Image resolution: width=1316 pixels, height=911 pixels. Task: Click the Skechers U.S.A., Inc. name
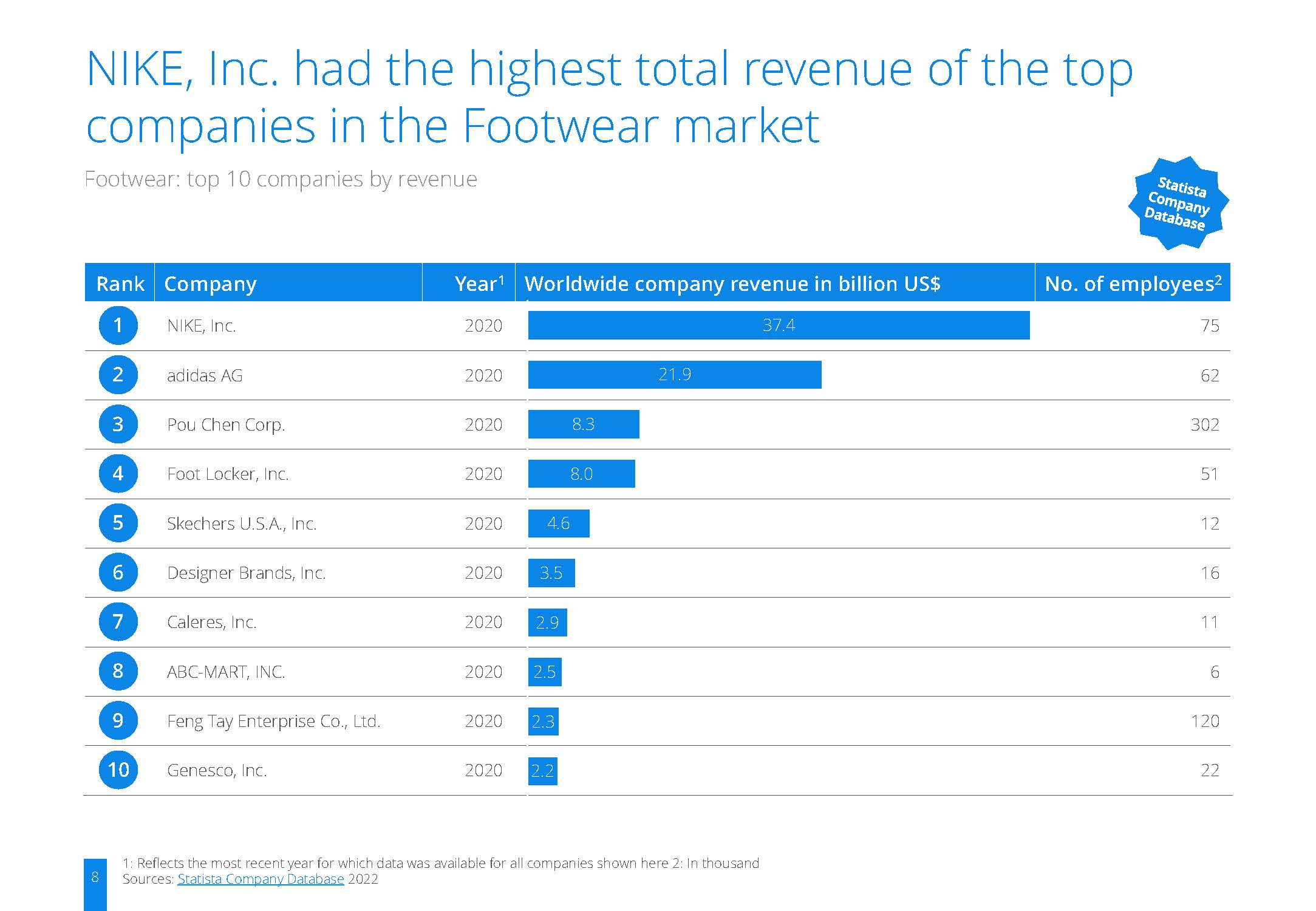pyautogui.click(x=242, y=524)
